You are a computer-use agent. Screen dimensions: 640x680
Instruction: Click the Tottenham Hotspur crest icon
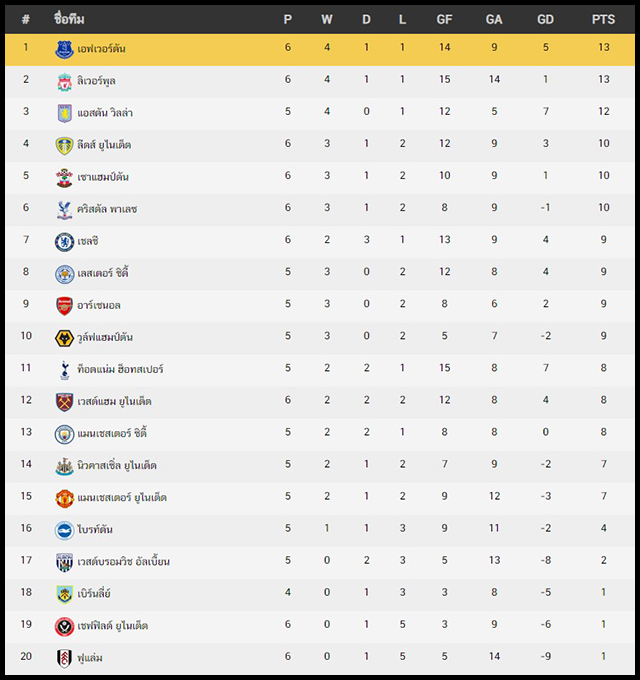65,370
